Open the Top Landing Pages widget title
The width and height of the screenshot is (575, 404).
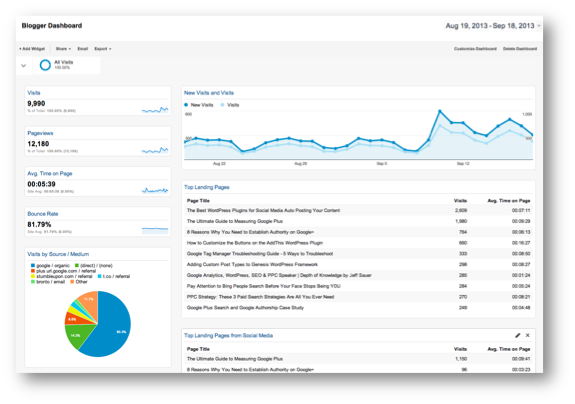coord(206,187)
